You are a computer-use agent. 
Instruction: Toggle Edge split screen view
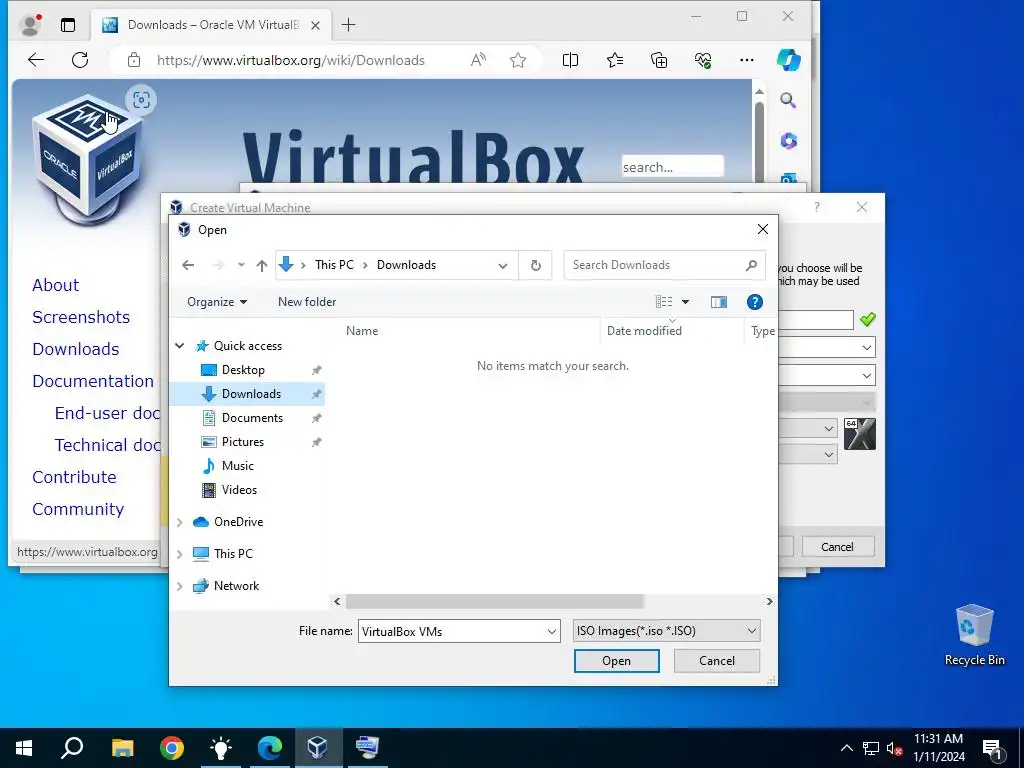click(x=570, y=60)
